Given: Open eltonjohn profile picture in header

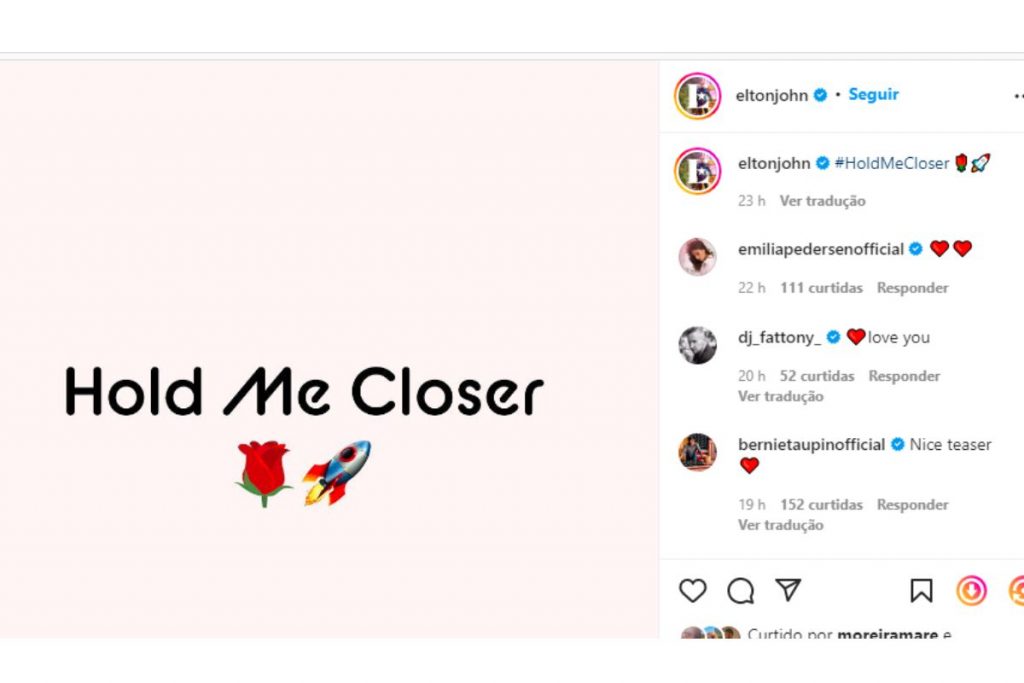Looking at the screenshot, I should coord(697,96).
